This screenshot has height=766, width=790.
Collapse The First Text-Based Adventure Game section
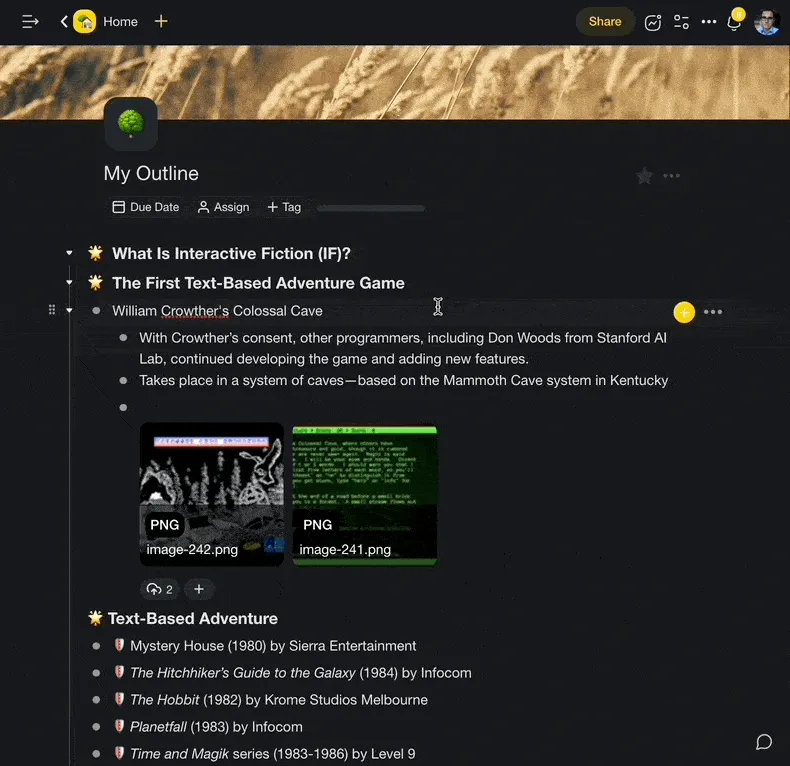[x=70, y=282]
